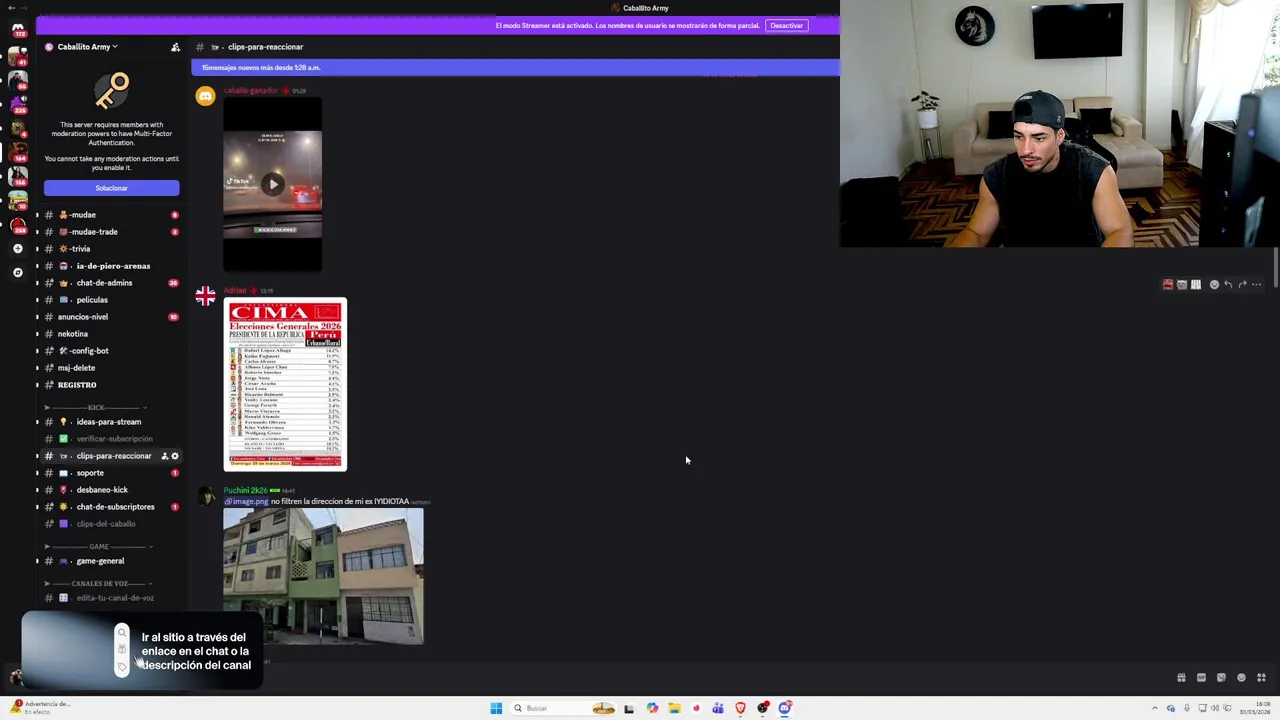Open File Explorer from taskbar
1280x720 pixels.
pos(675,708)
